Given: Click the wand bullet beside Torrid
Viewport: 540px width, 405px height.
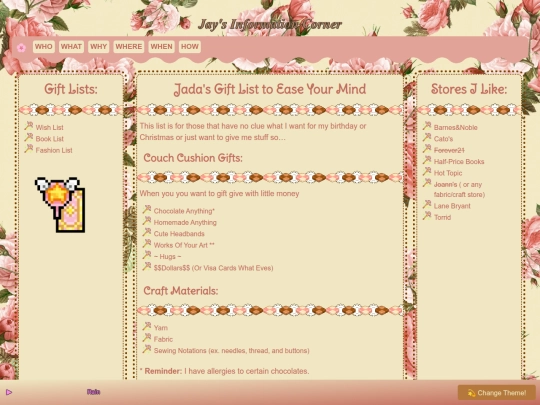Looking at the screenshot, I should 427,216.
